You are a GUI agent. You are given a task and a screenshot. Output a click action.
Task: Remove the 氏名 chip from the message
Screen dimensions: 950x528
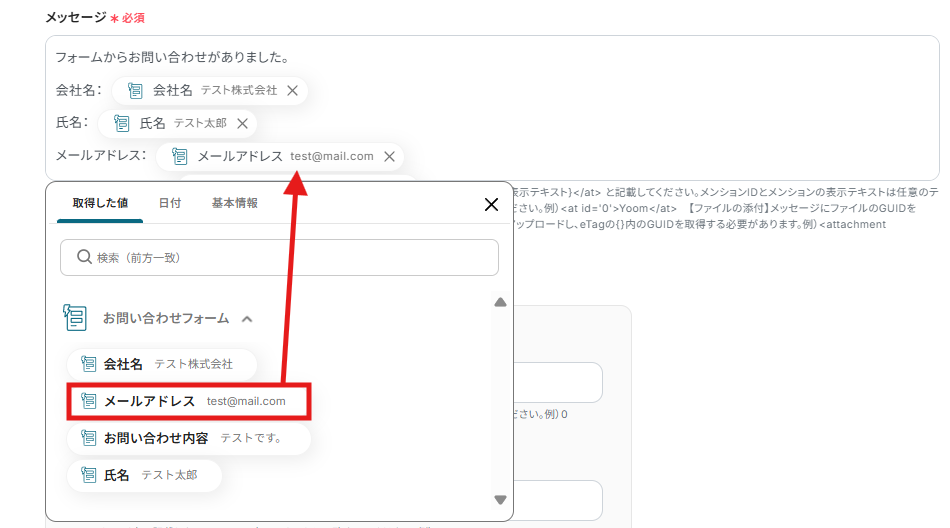coord(242,124)
